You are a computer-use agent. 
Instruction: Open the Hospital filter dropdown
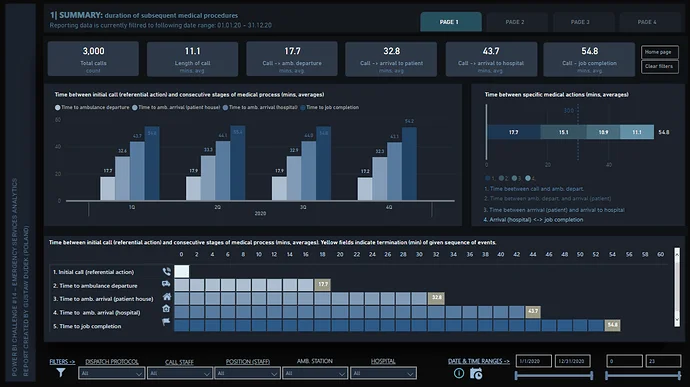click(383, 373)
